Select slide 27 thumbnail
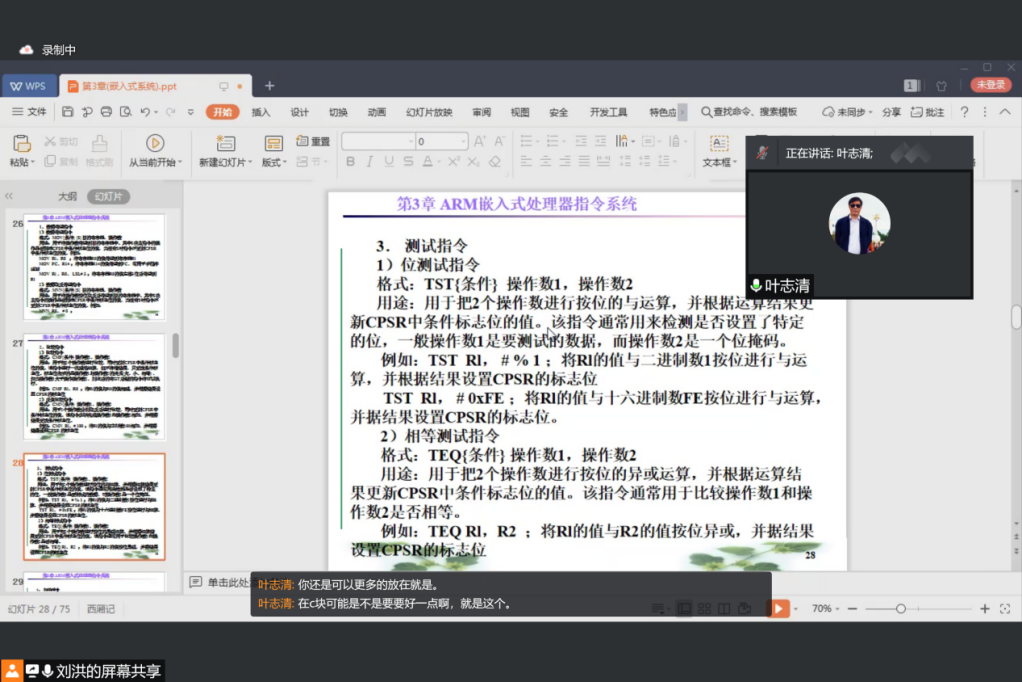This screenshot has height=682, width=1022. (x=95, y=387)
